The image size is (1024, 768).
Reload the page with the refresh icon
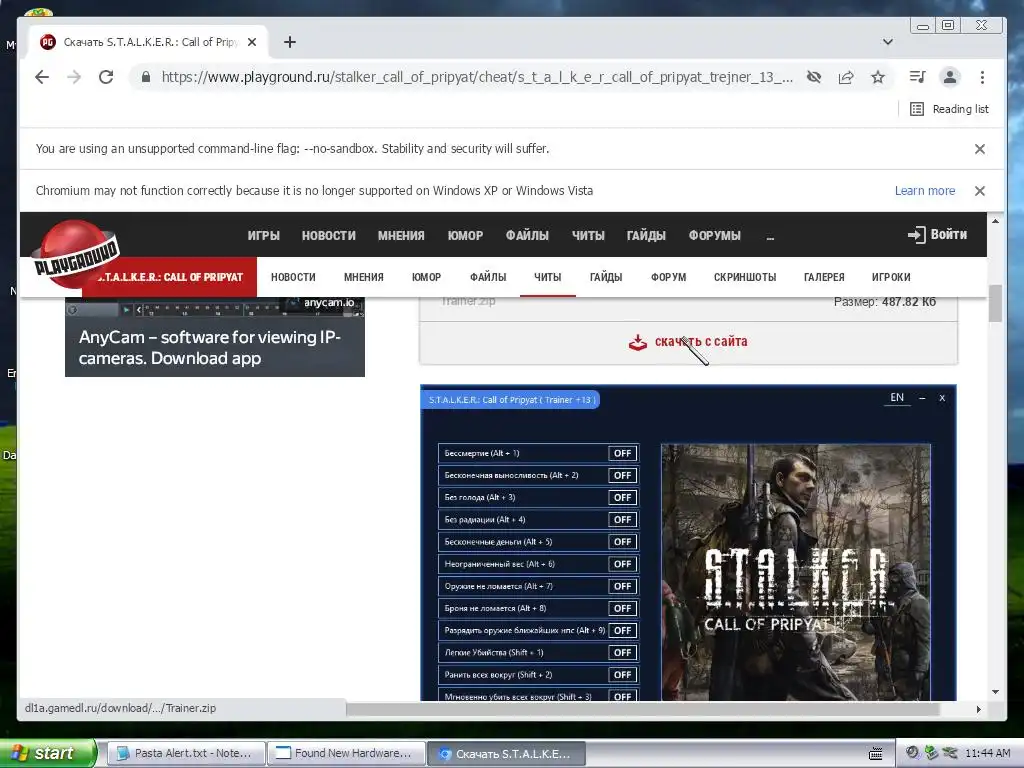point(106,77)
